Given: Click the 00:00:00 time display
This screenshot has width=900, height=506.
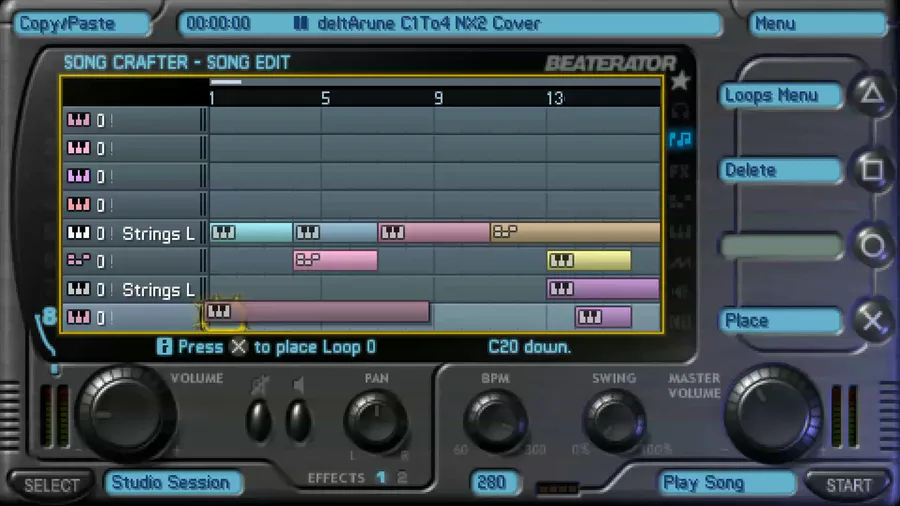Looking at the screenshot, I should pos(218,24).
